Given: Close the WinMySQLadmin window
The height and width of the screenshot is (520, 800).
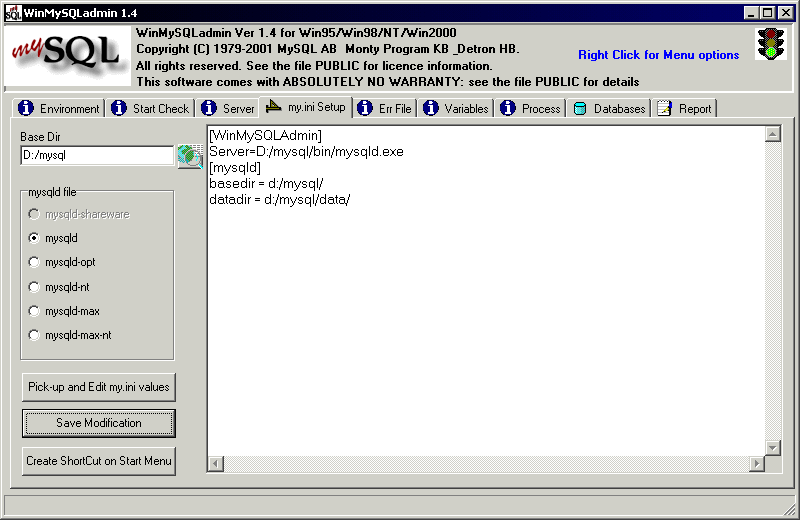Looking at the screenshot, I should [x=786, y=13].
